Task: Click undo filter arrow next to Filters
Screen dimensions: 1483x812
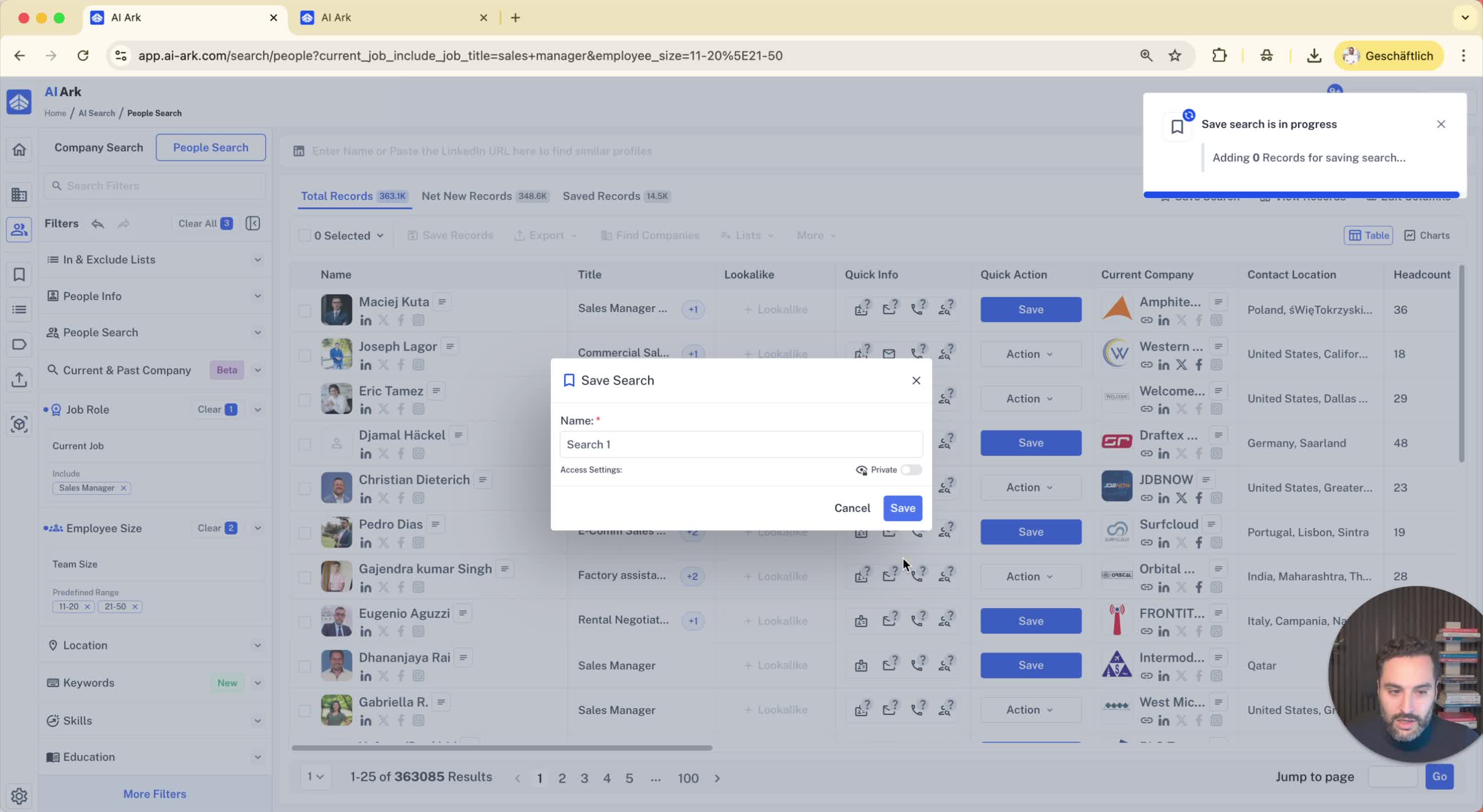Action: (98, 223)
